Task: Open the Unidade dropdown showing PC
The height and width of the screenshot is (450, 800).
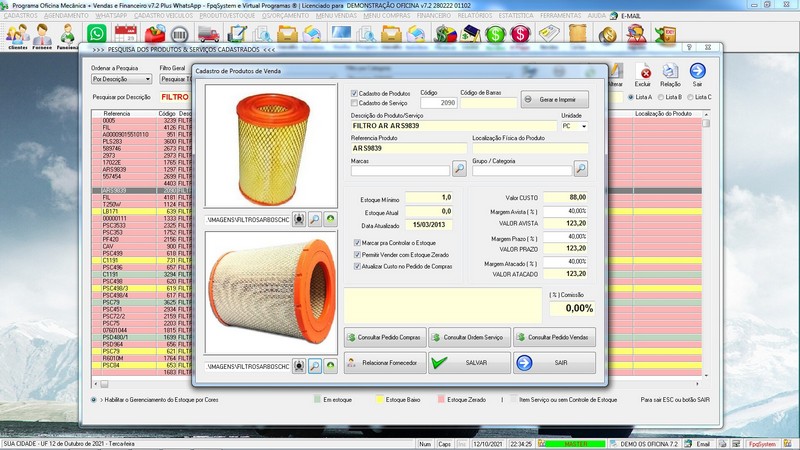Action: point(581,126)
